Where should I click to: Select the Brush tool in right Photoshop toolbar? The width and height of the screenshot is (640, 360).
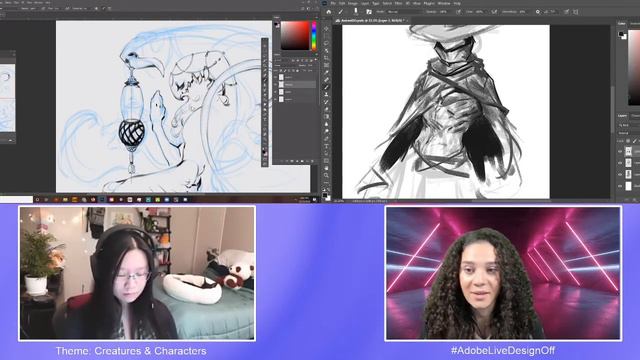326,87
